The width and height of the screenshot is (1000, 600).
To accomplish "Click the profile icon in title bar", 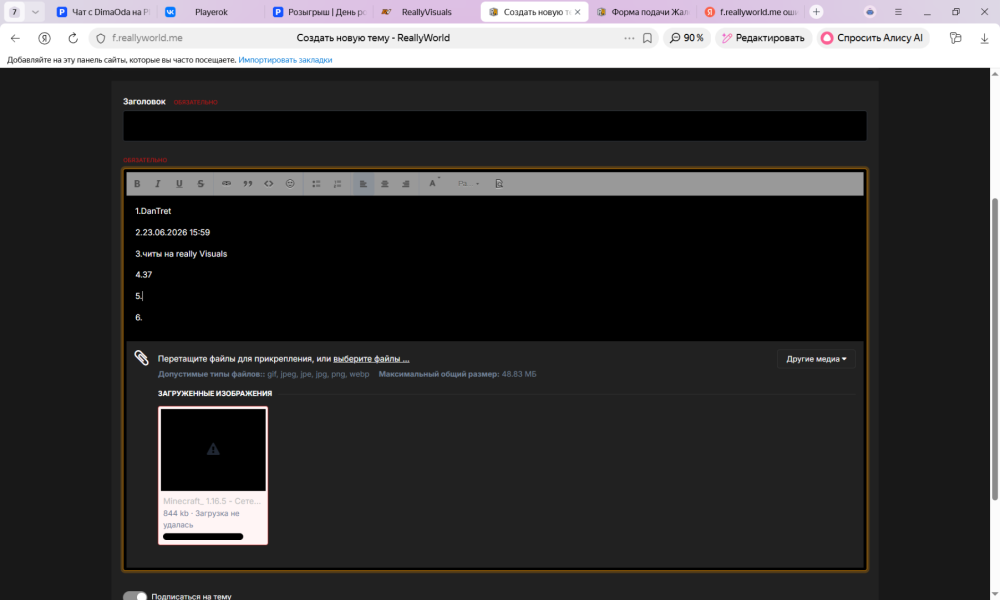I will [x=870, y=11].
